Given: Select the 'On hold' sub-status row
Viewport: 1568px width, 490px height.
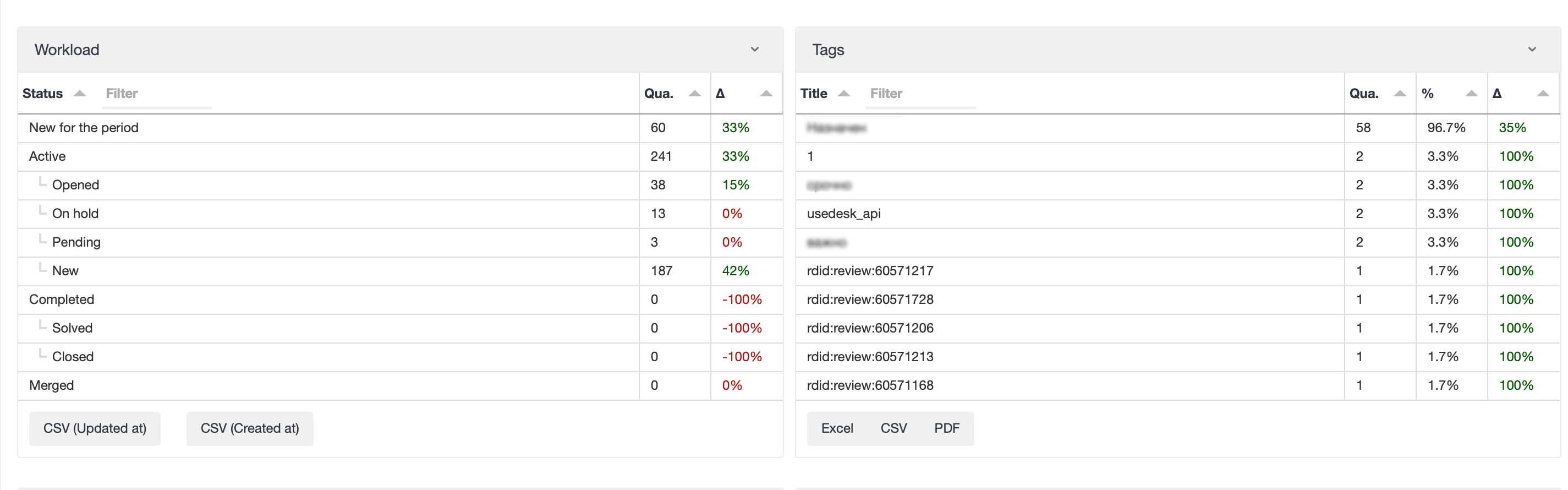Looking at the screenshot, I should (400, 214).
